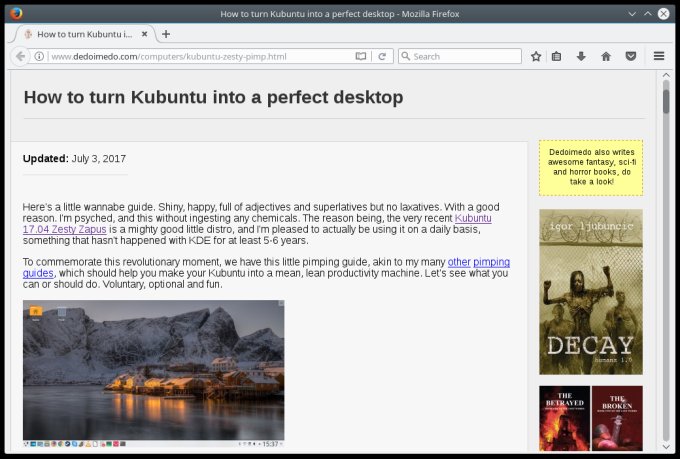The image size is (680, 459).
Task: Click the Pocket save icon
Action: [630, 57]
